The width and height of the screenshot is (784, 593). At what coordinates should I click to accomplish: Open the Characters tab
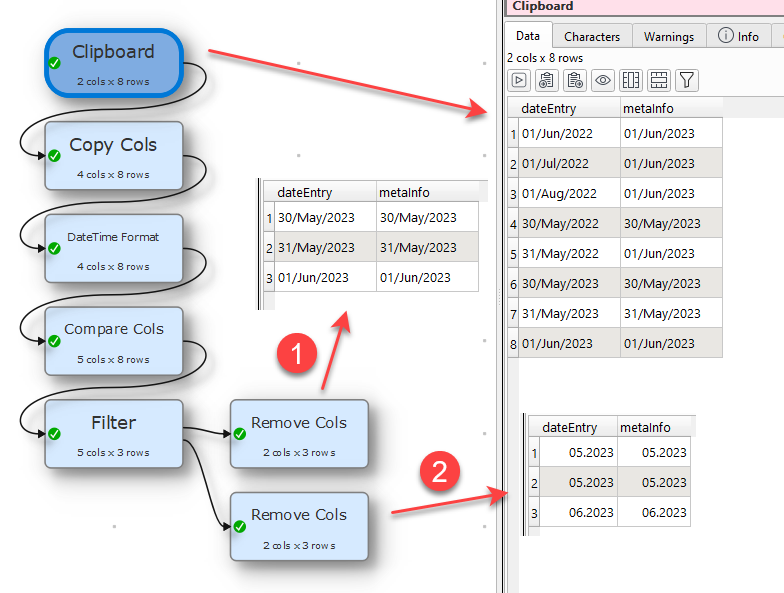coord(592,36)
